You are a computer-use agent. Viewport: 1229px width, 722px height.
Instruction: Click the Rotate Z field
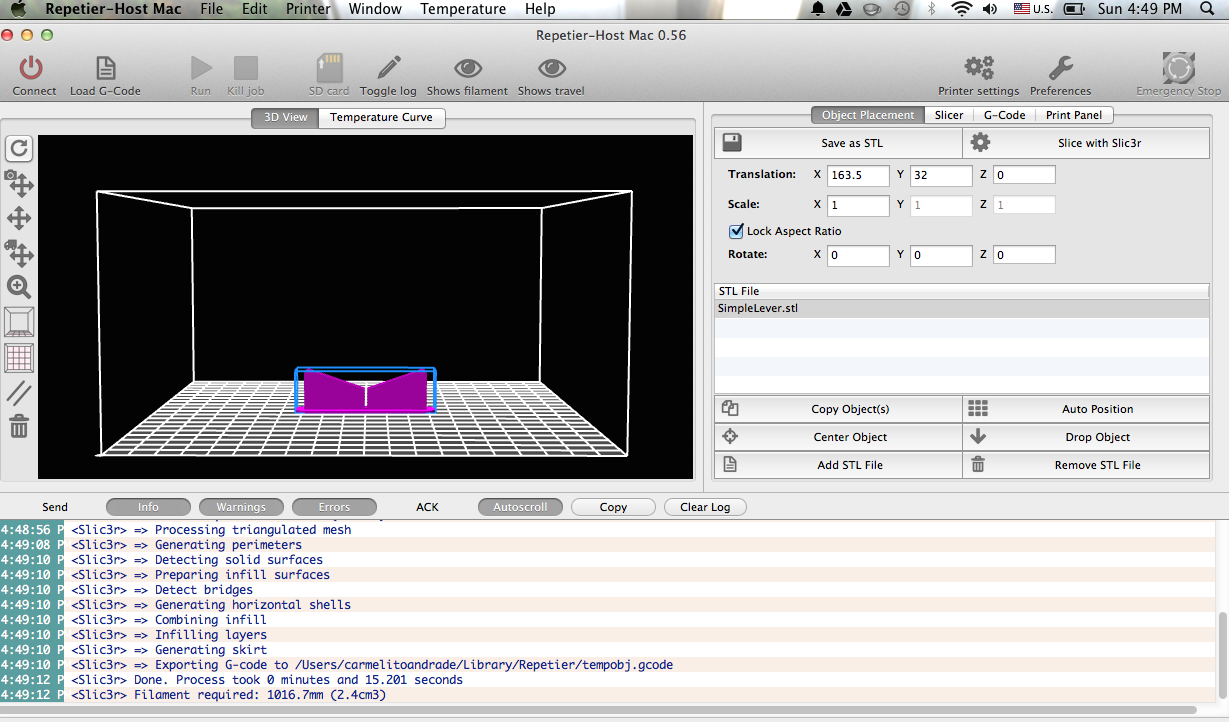[1024, 255]
